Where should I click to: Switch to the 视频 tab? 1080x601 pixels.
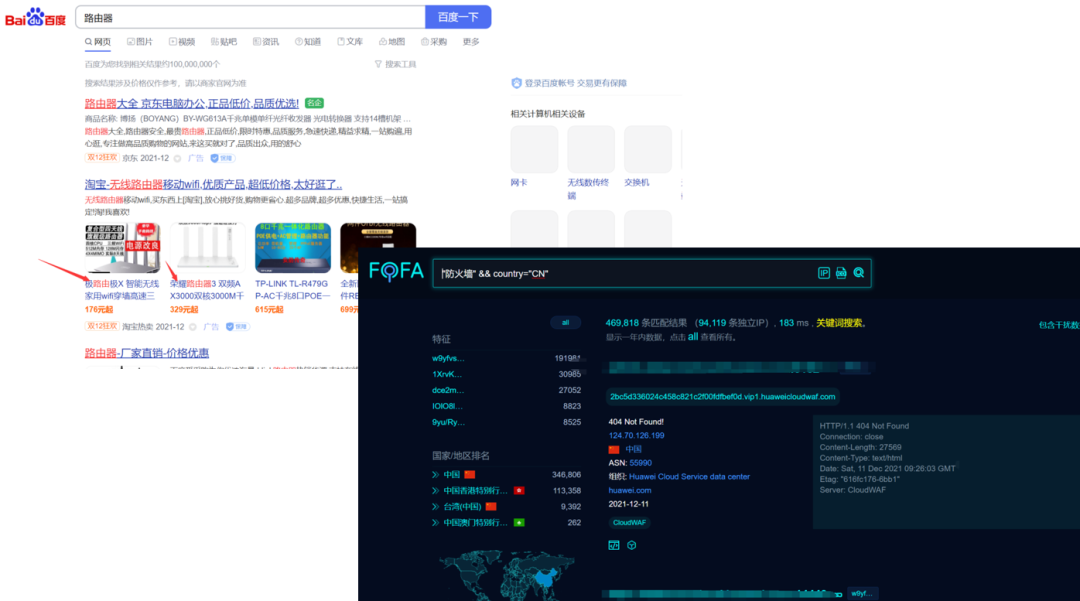[x=182, y=42]
